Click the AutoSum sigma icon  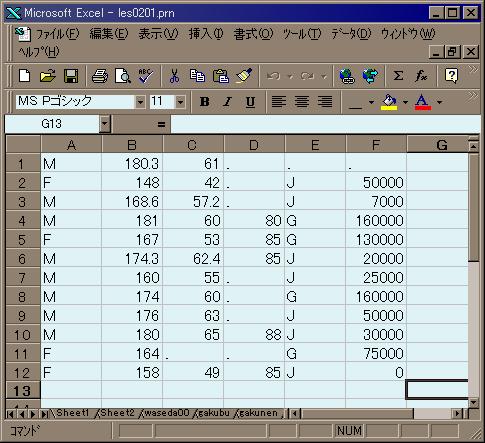point(398,76)
